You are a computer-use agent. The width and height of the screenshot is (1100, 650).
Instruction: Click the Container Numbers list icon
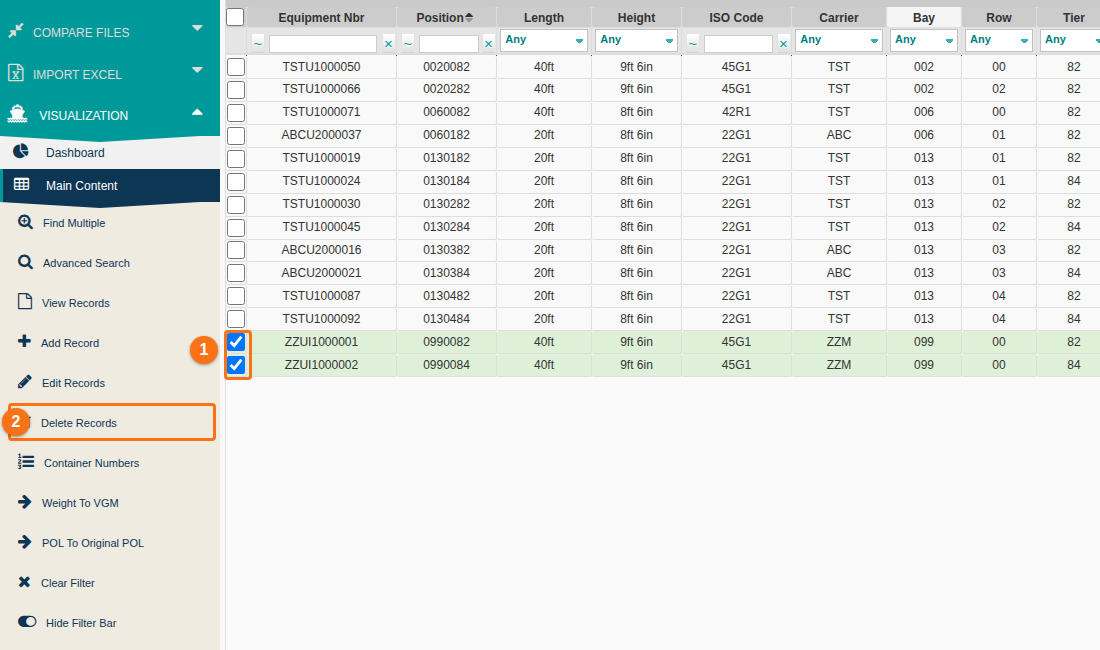(x=26, y=461)
